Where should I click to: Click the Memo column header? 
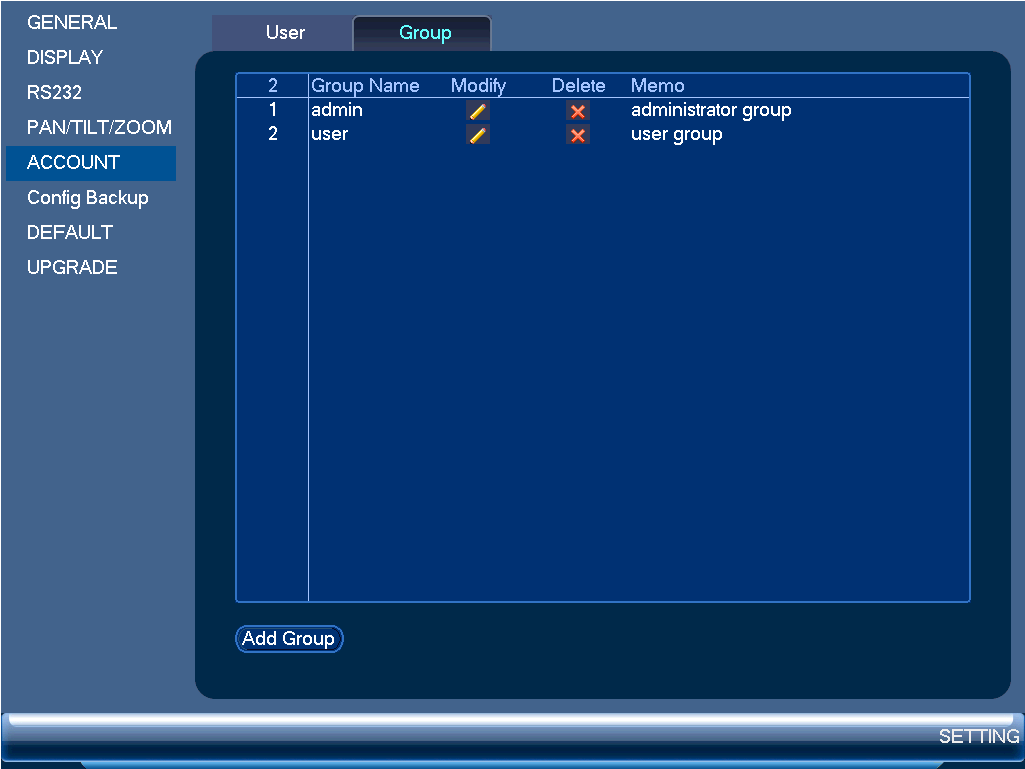(658, 86)
